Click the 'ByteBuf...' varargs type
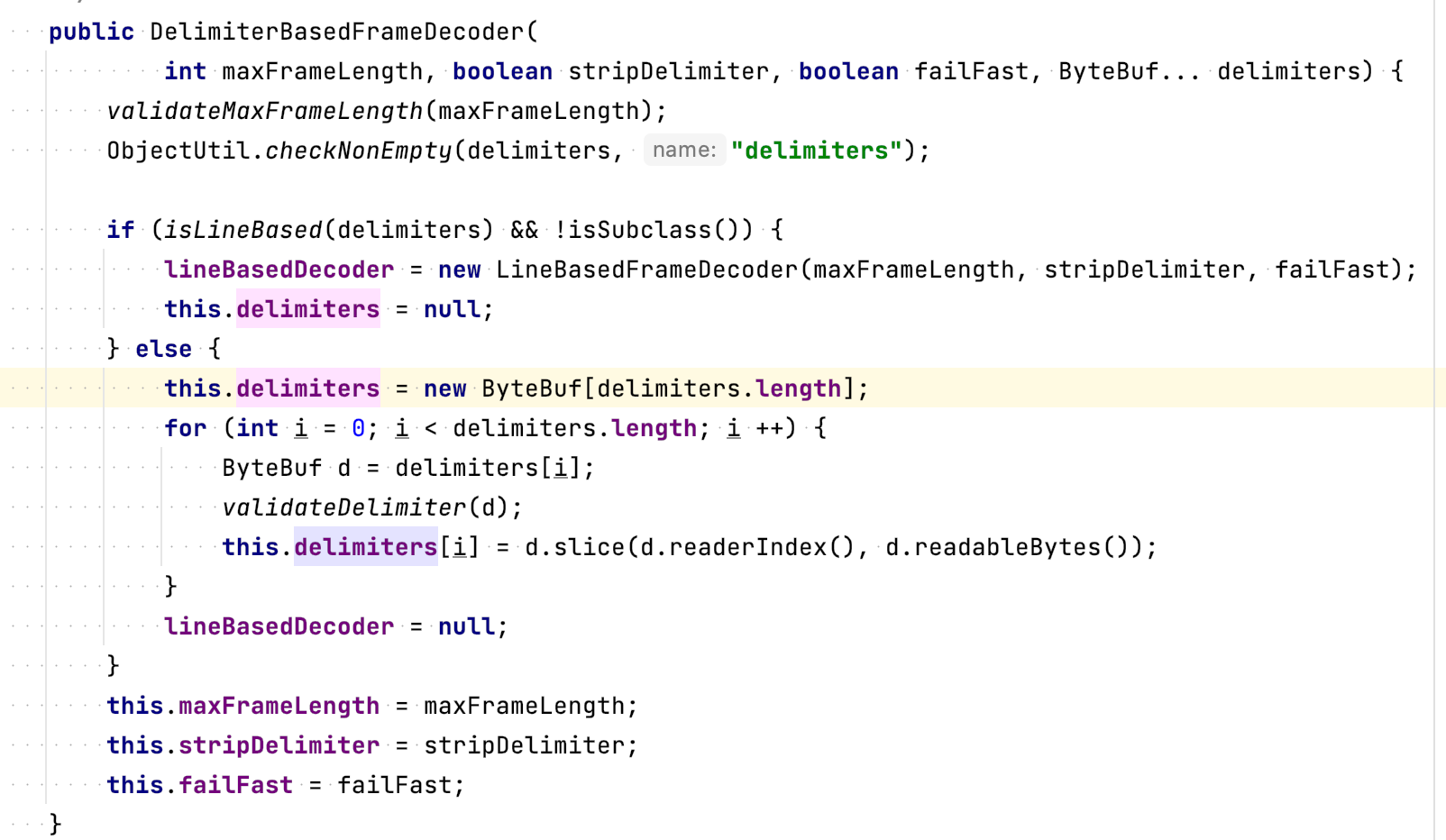Viewport: 1446px width, 840px height. click(x=1130, y=71)
